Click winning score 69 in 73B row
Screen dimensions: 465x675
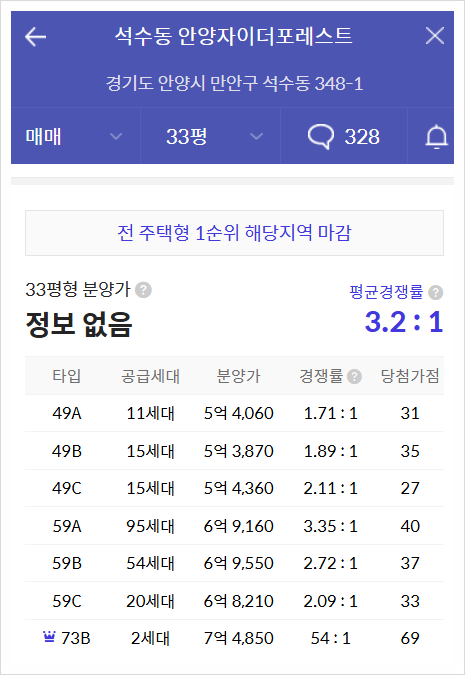coord(410,638)
